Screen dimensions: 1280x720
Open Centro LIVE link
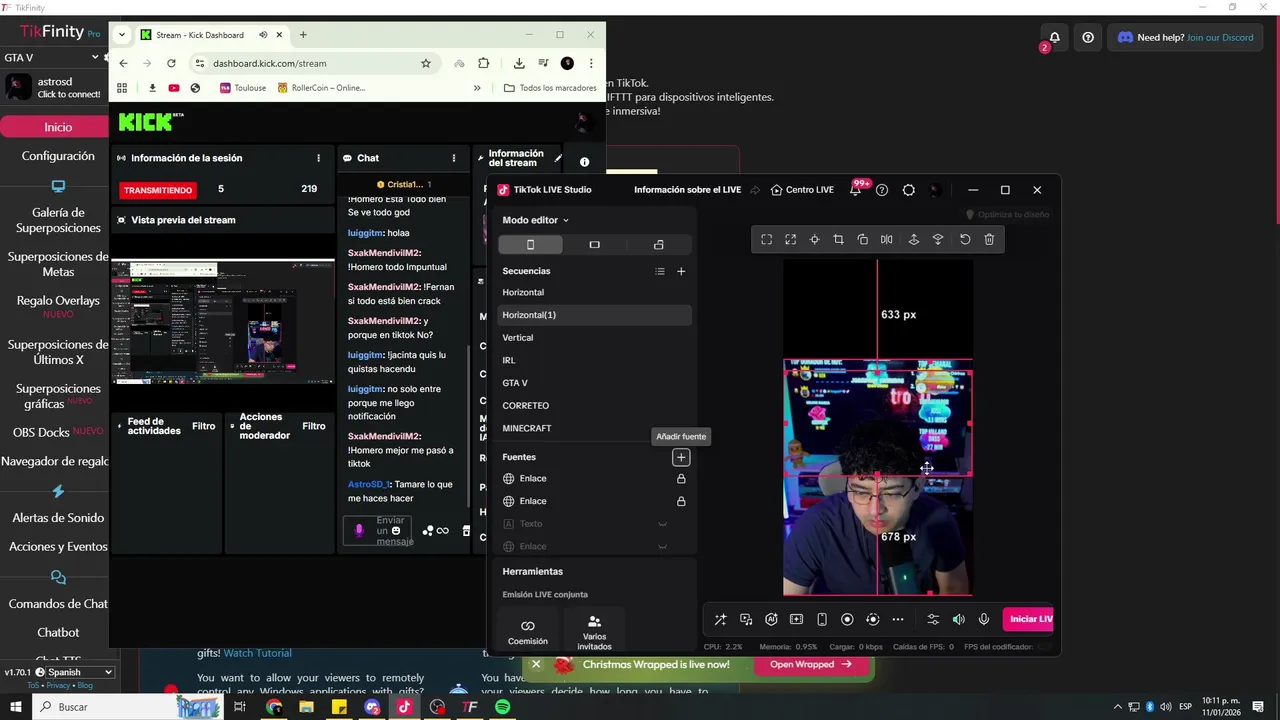803,190
